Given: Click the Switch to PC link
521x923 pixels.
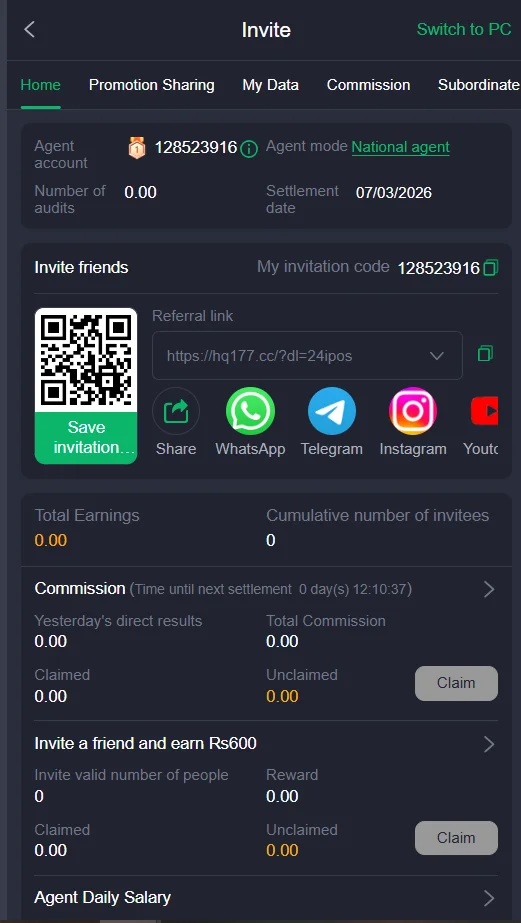Looking at the screenshot, I should pyautogui.click(x=464, y=29).
